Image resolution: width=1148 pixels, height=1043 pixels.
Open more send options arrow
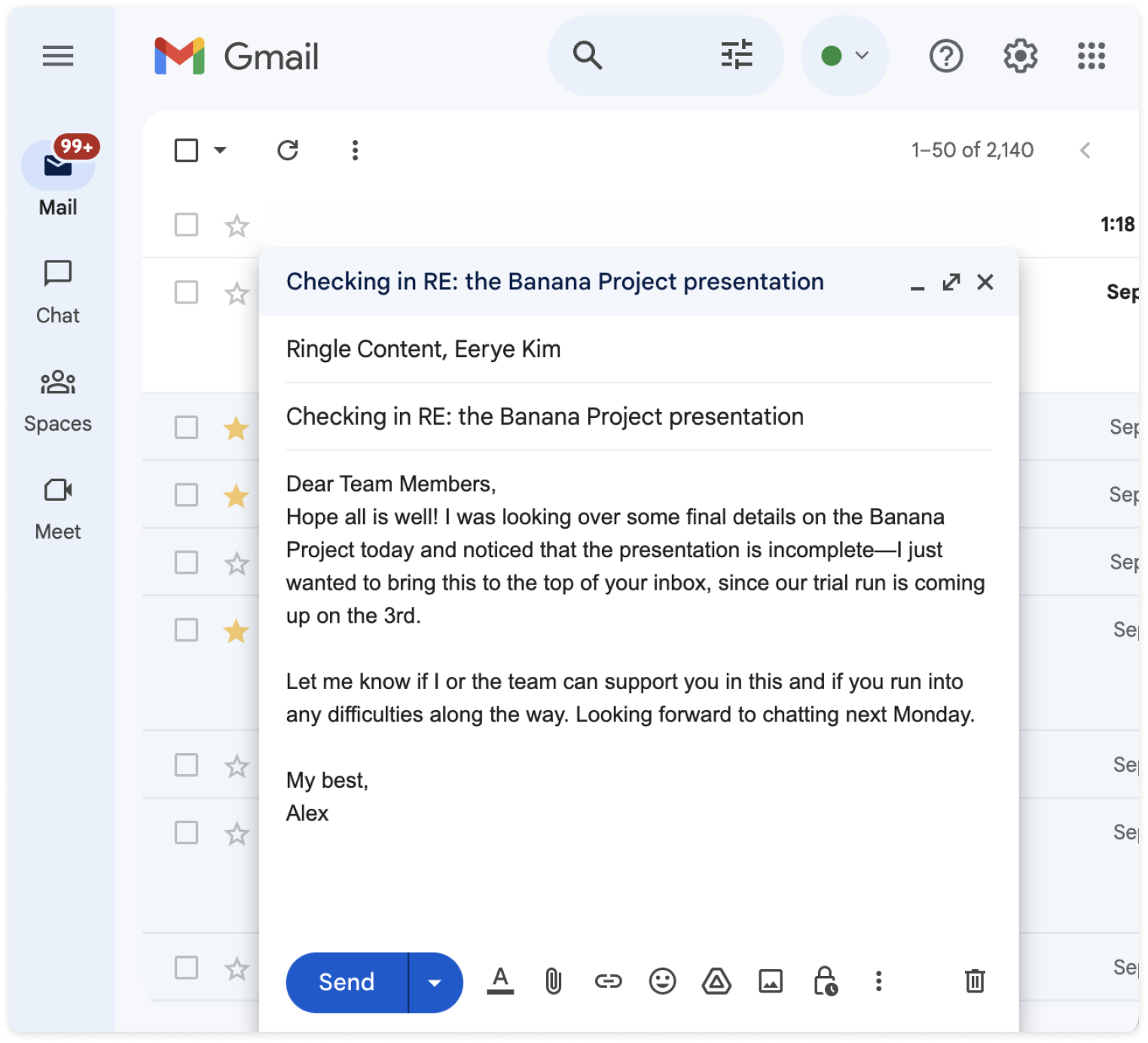click(x=435, y=982)
